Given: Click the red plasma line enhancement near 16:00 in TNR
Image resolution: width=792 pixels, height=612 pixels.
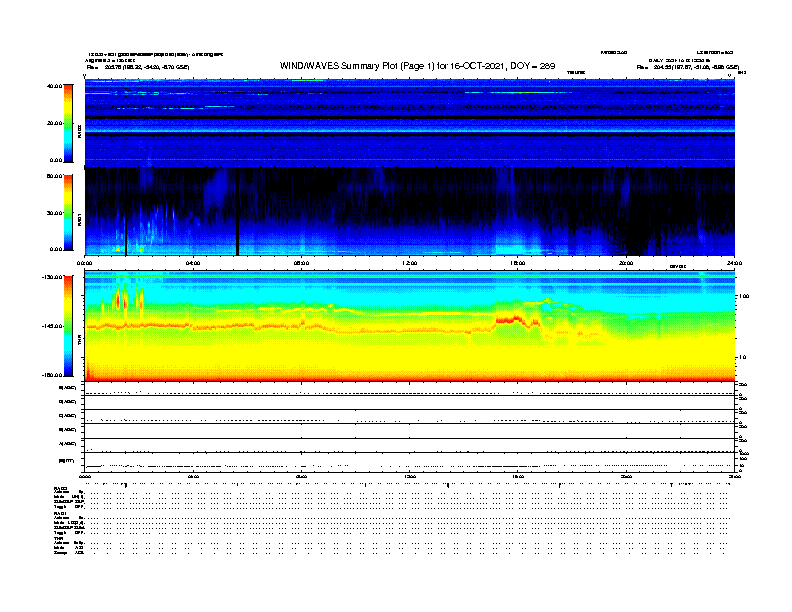Looking at the screenshot, I should (x=509, y=320).
